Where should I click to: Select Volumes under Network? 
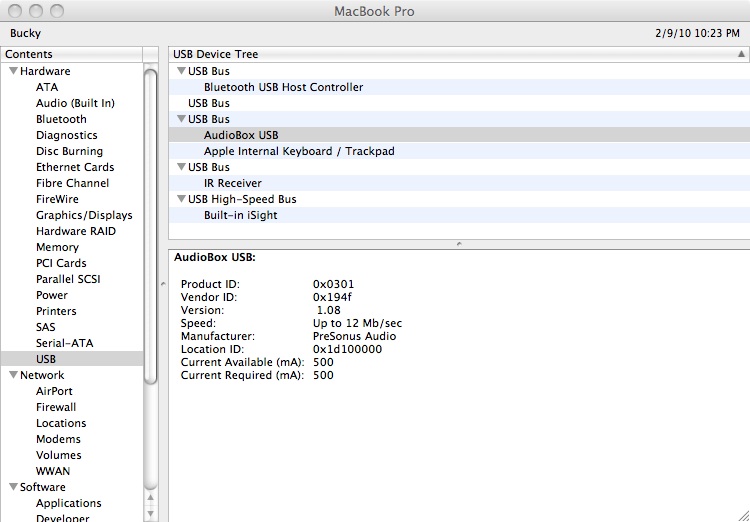58,455
